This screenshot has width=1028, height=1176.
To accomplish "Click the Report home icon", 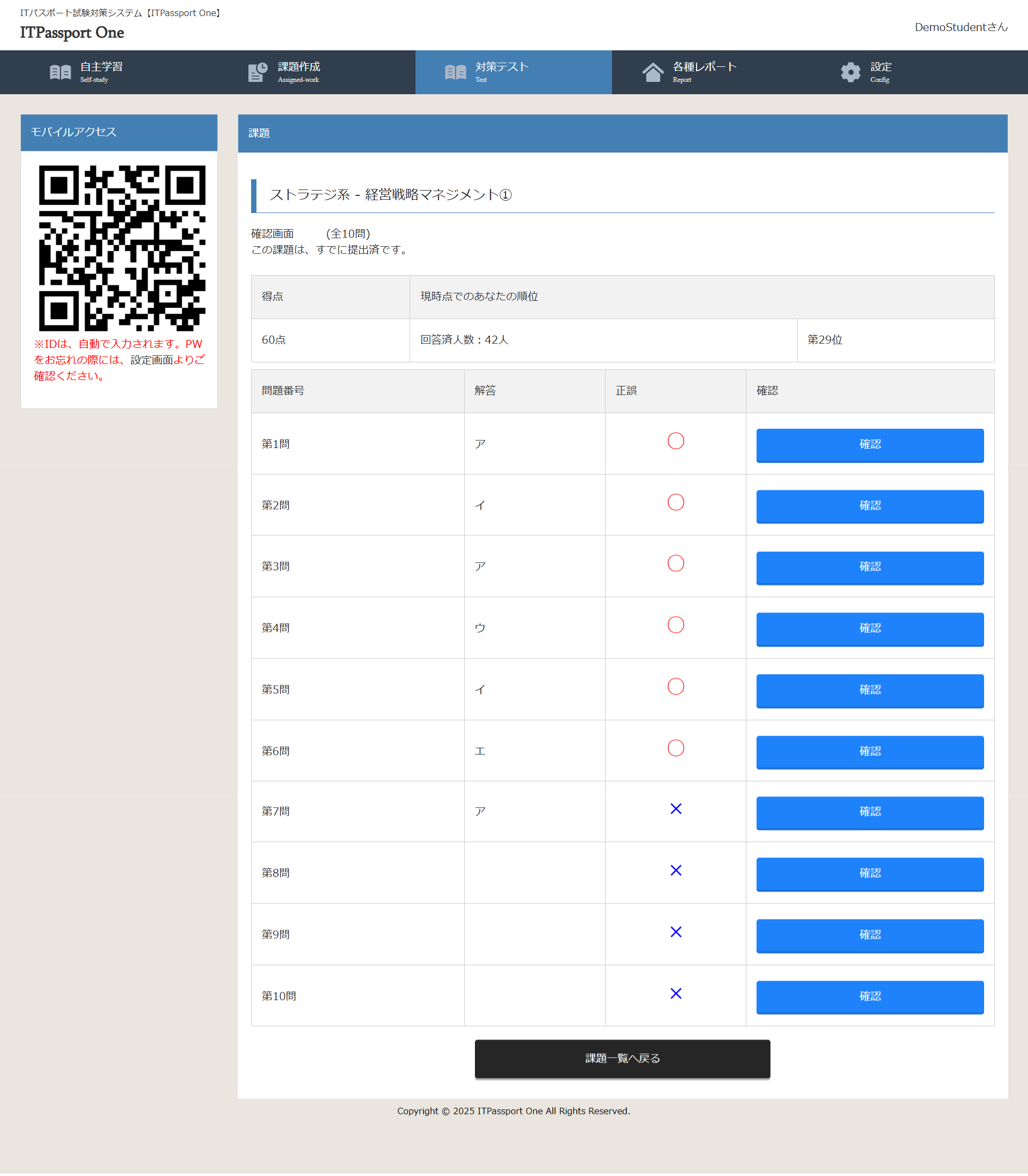I will pyautogui.click(x=653, y=72).
